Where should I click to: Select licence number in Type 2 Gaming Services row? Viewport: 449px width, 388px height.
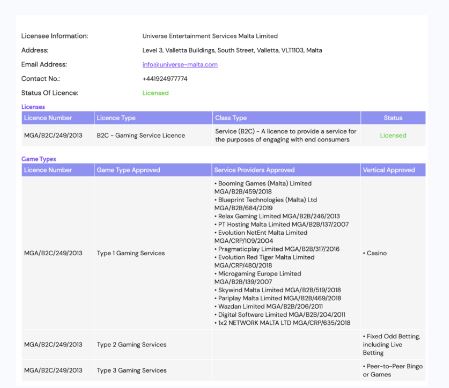pyautogui.click(x=53, y=344)
